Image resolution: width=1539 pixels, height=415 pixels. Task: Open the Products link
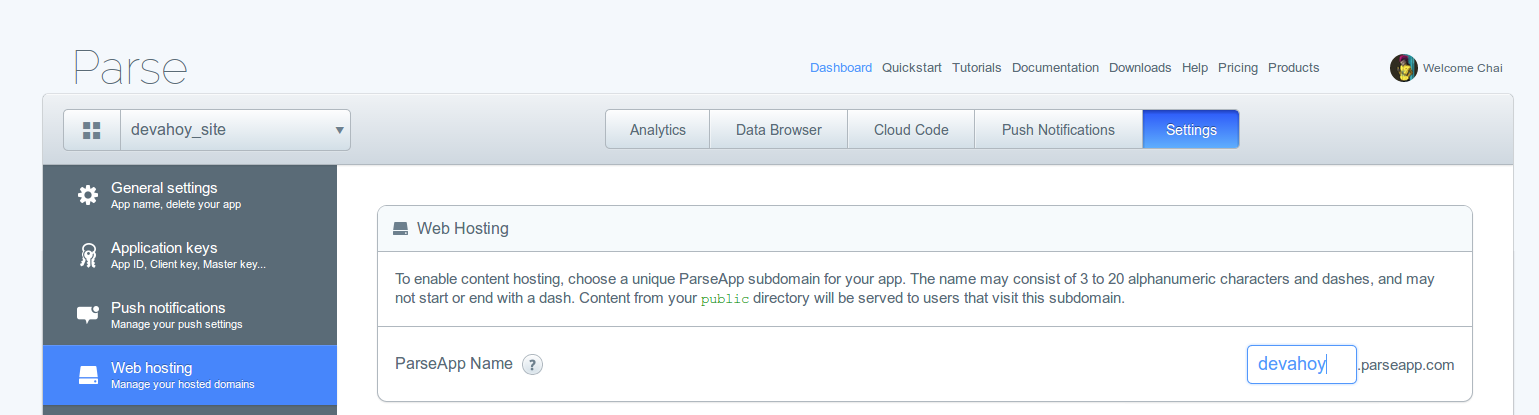tap(1294, 68)
